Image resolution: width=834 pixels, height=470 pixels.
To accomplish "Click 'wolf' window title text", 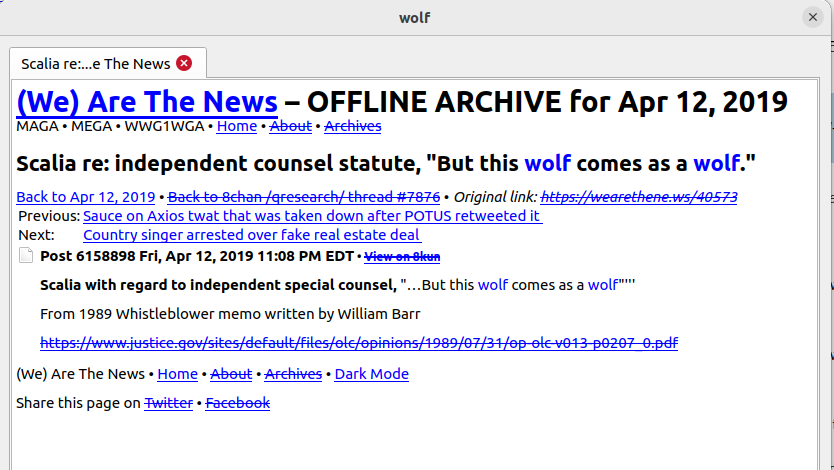I will (x=415, y=18).
